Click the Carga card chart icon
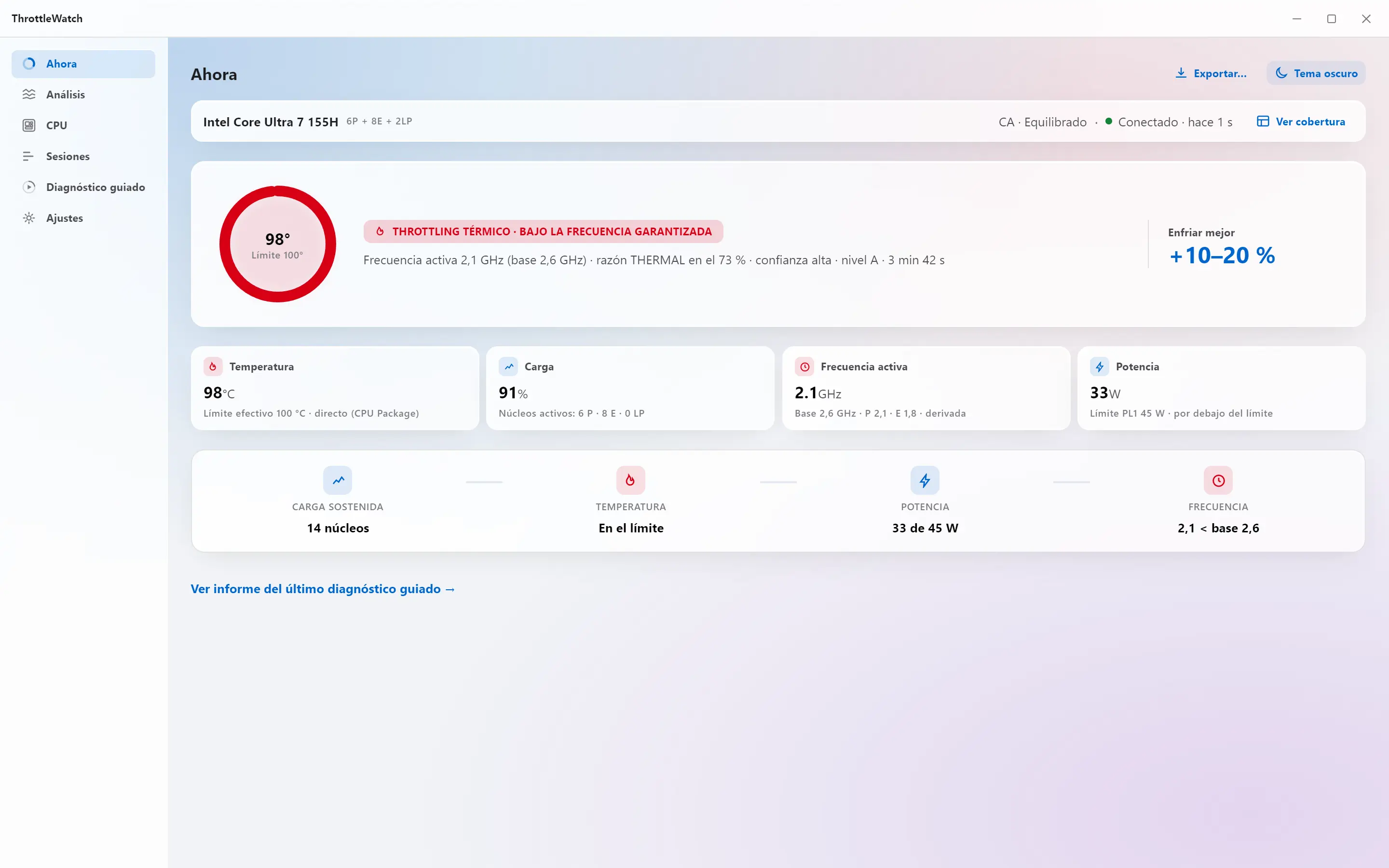The height and width of the screenshot is (868, 1389). [x=508, y=366]
